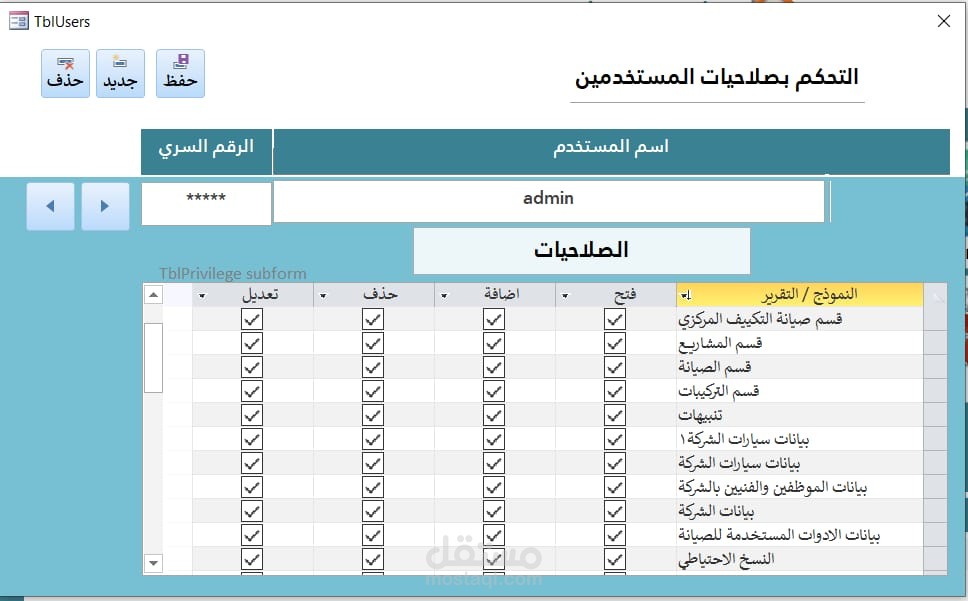
Task: Toggle فتح checkbox for قسم صيانة التكييف المركزي
Action: click(x=615, y=319)
